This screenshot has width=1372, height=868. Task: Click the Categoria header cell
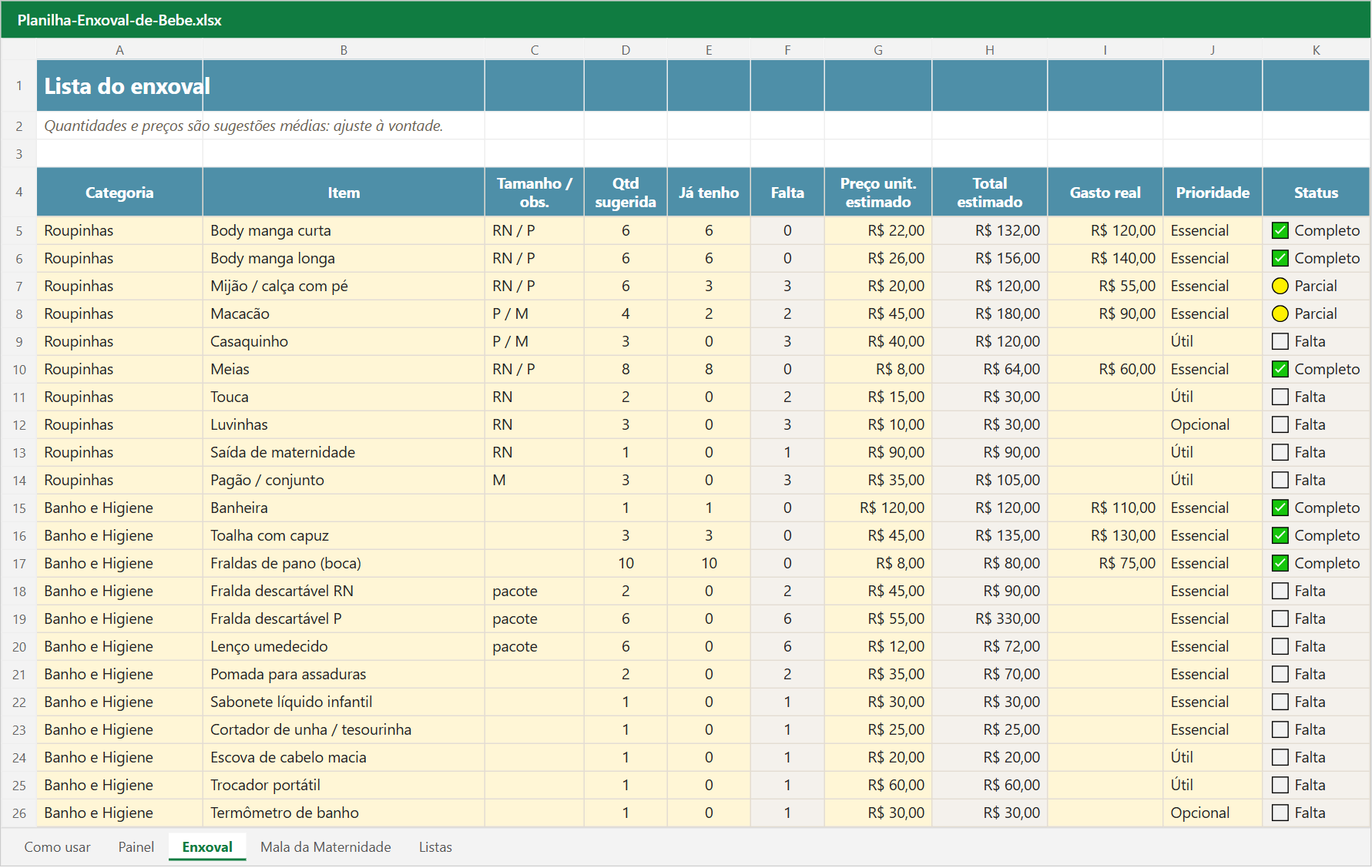pos(119,193)
